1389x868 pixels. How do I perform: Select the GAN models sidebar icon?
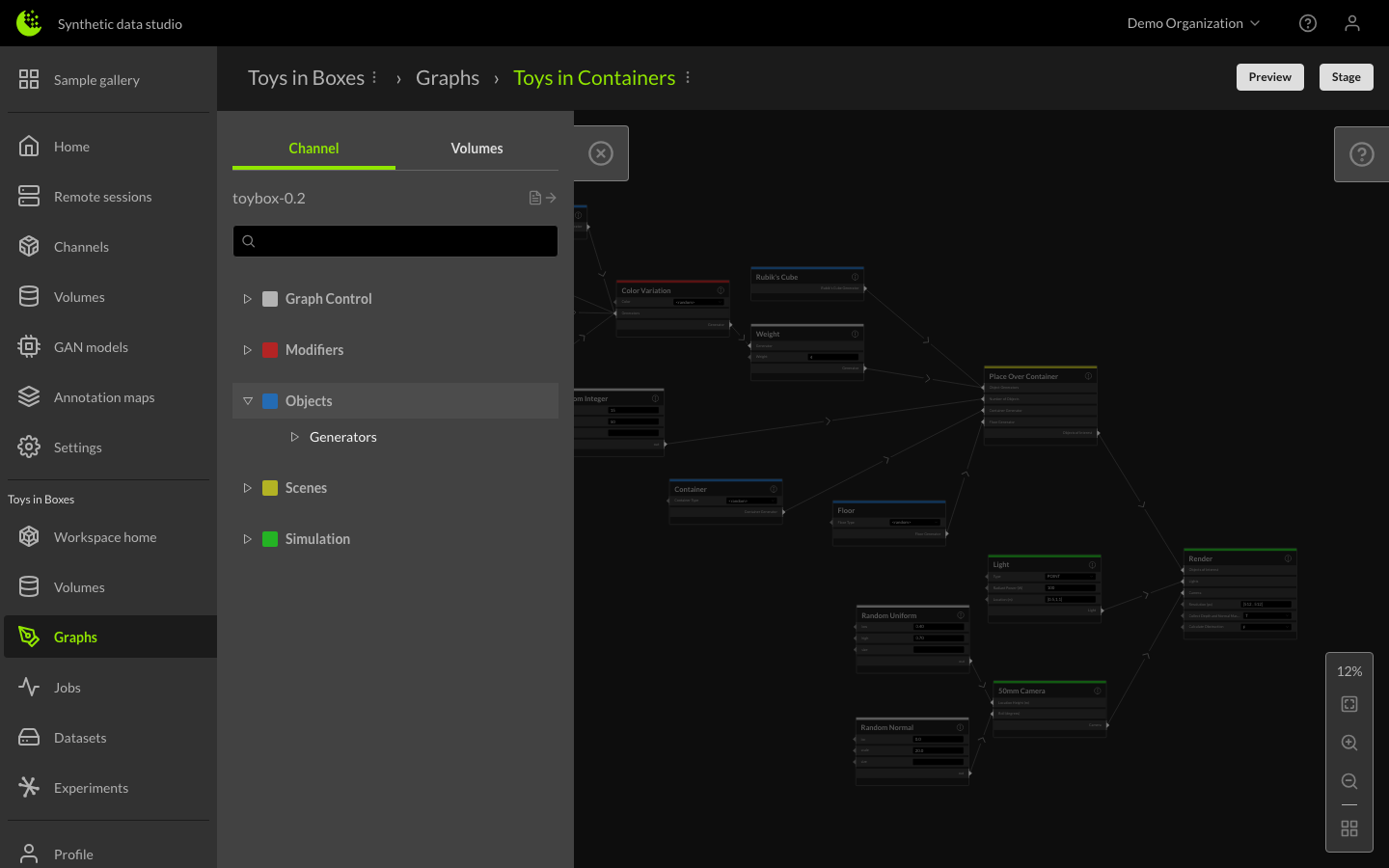pos(29,346)
